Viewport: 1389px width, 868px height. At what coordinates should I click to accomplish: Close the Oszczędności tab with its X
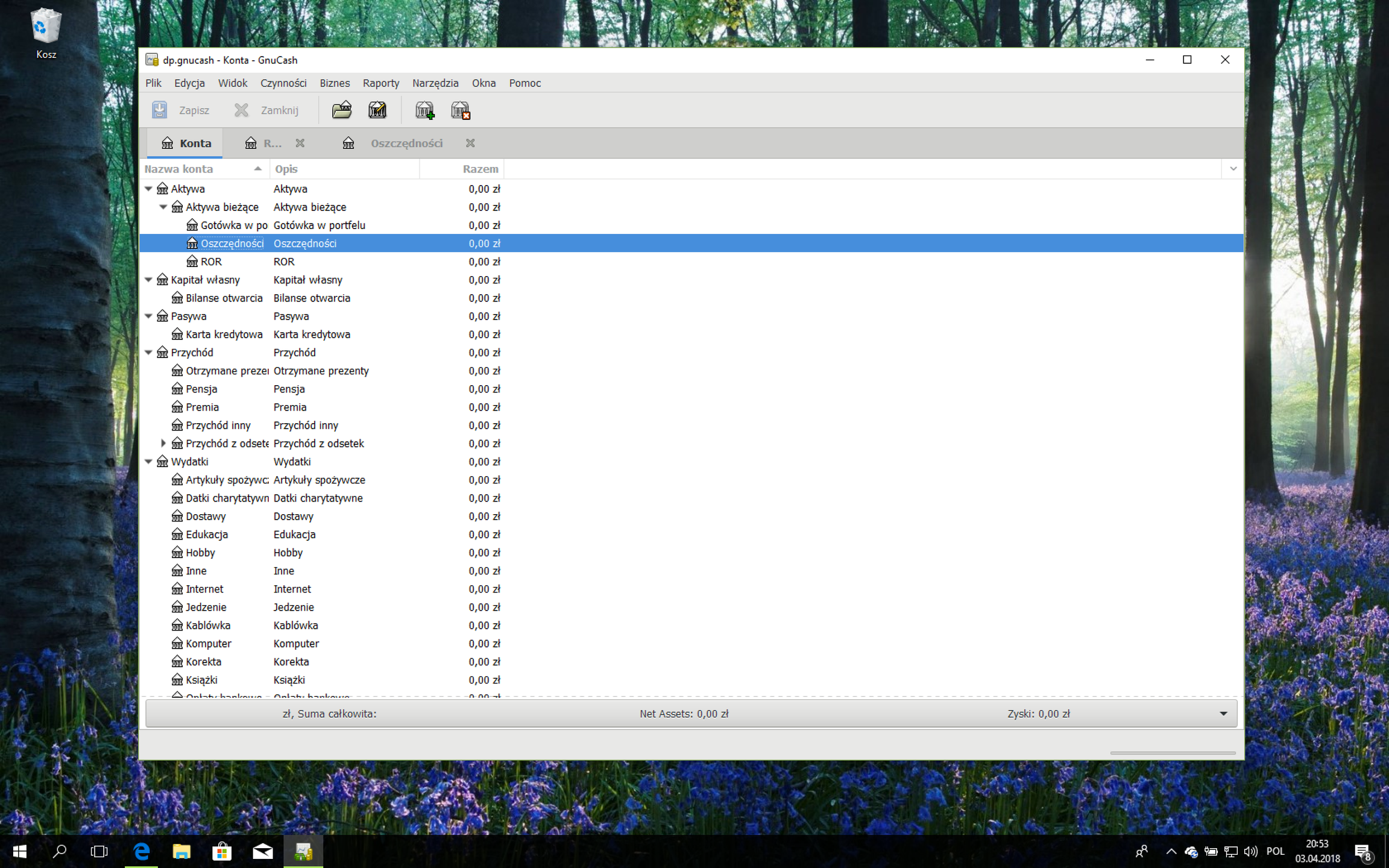pyautogui.click(x=470, y=143)
